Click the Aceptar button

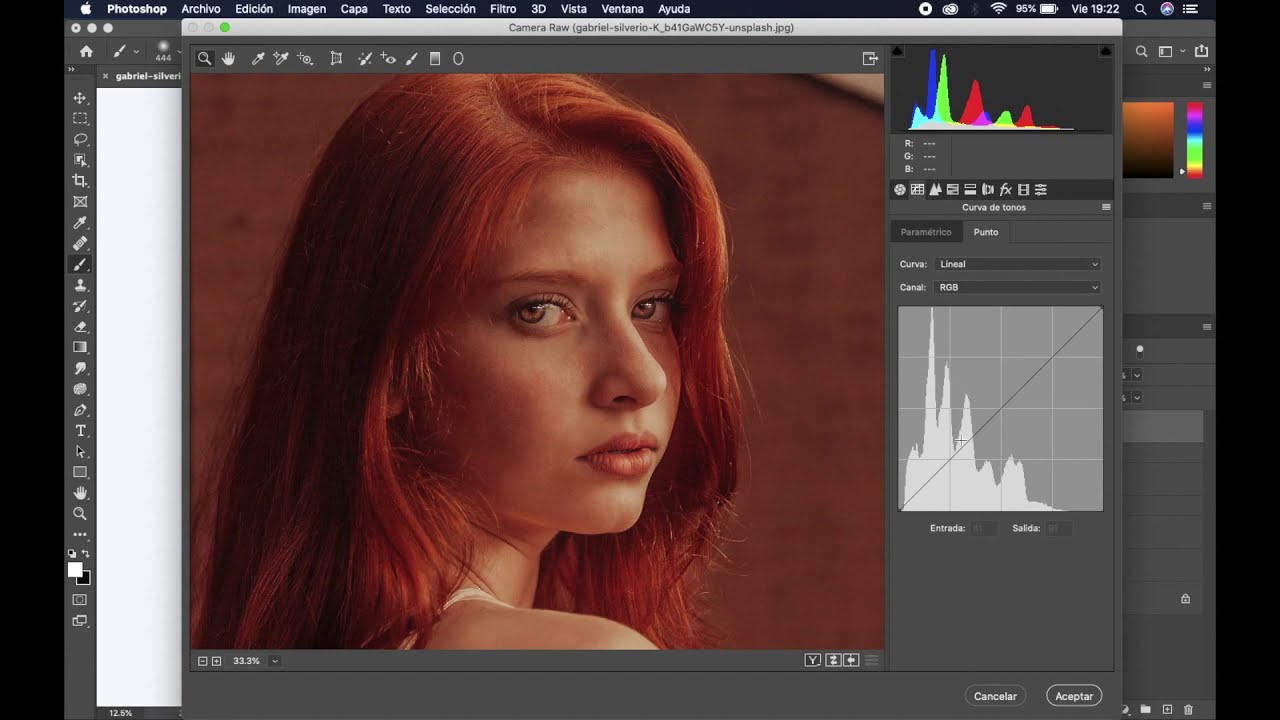coord(1074,696)
